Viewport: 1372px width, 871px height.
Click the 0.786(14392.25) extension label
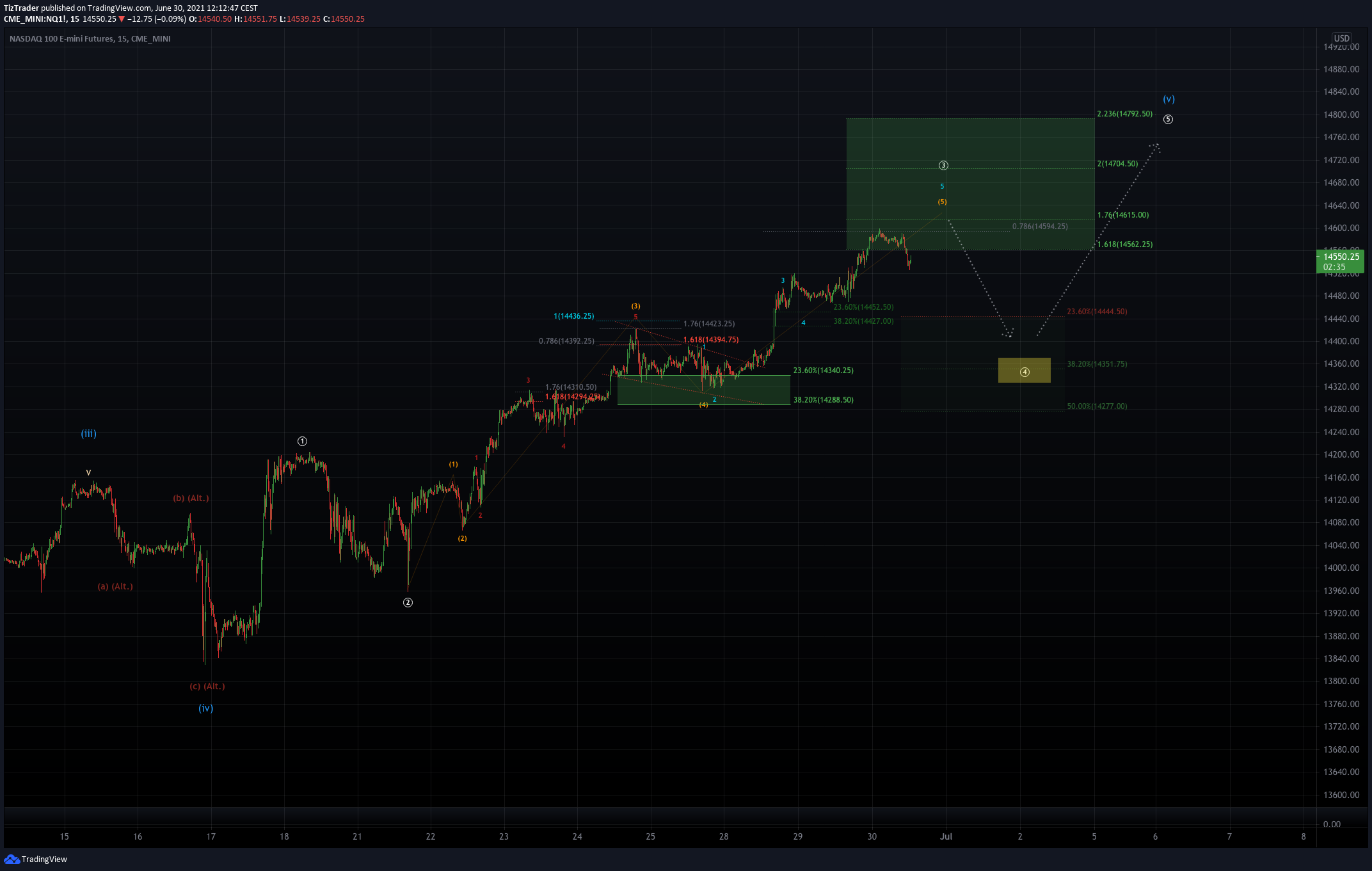pos(566,341)
